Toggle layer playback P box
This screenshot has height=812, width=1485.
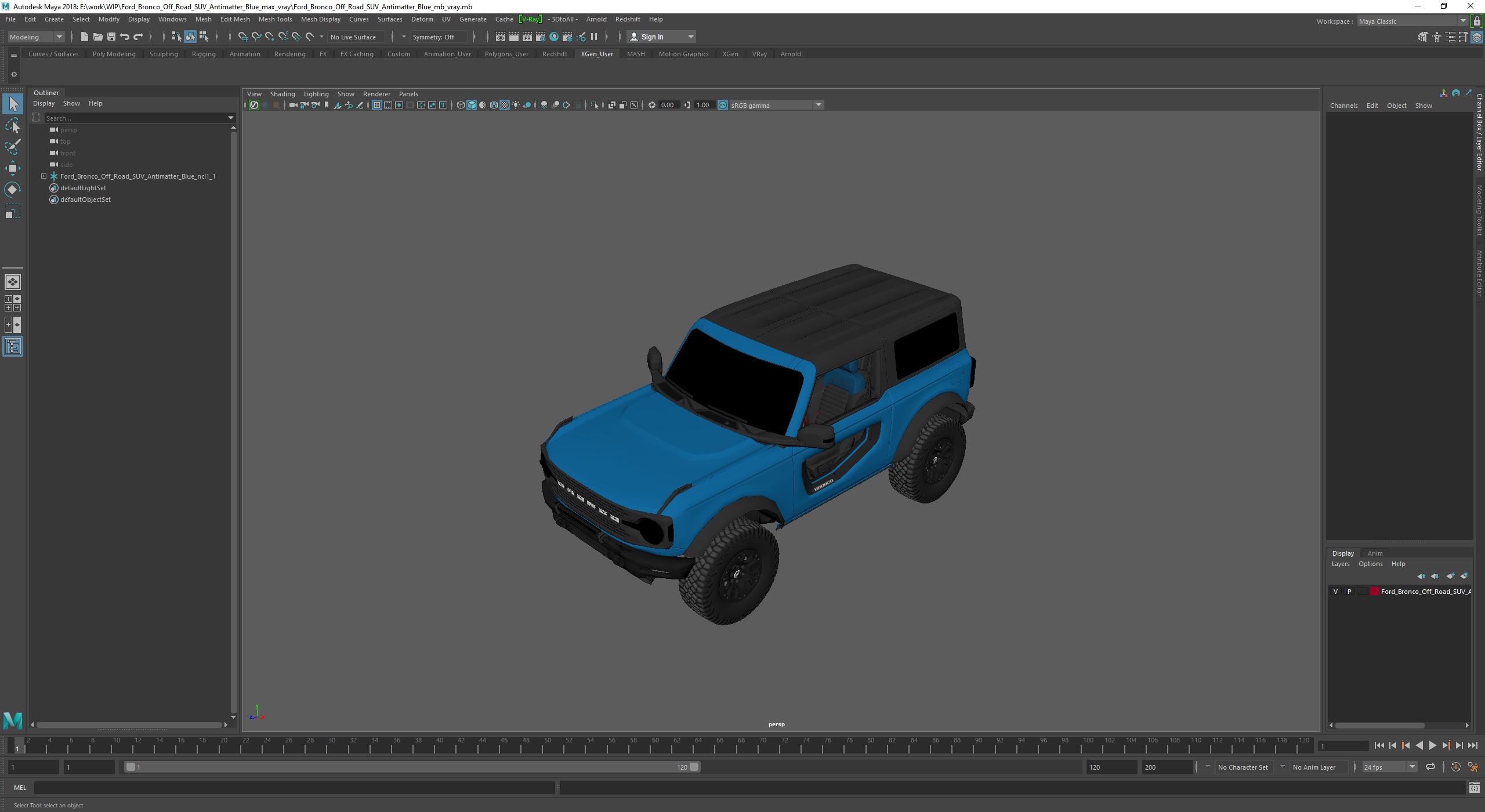click(1349, 592)
